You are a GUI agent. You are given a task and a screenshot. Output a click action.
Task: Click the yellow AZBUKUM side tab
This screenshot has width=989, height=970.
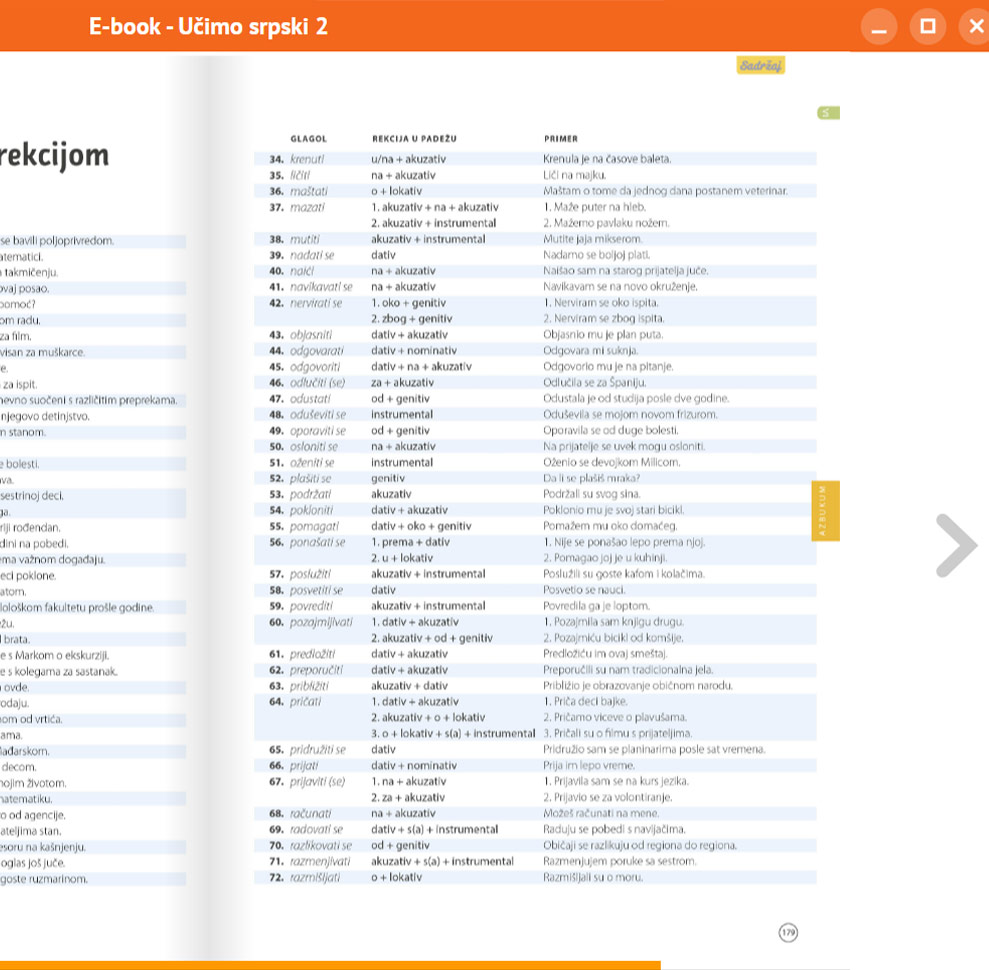pyautogui.click(x=825, y=511)
